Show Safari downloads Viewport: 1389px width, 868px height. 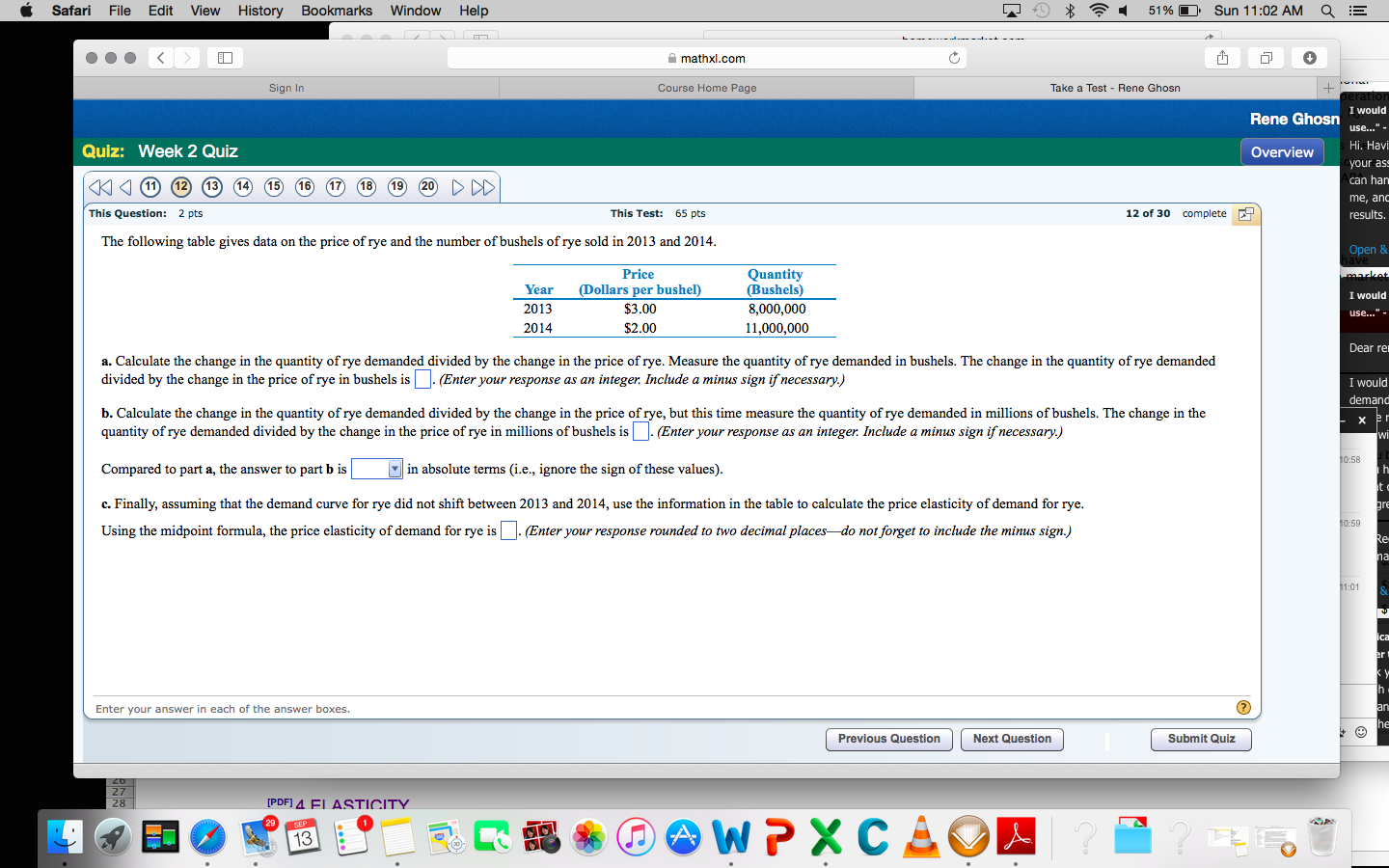(1309, 58)
